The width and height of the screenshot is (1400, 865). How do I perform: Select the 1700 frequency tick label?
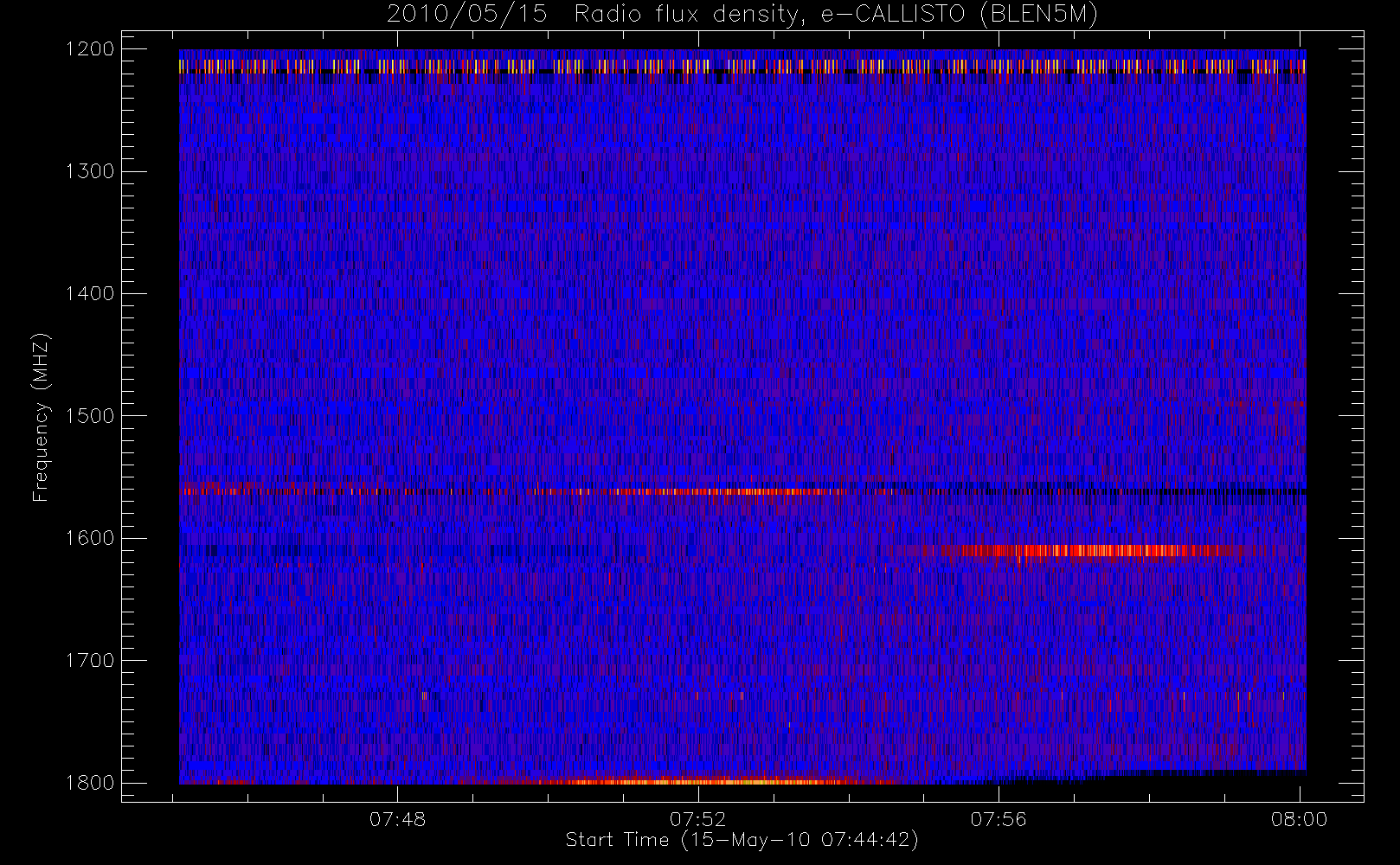[90, 660]
